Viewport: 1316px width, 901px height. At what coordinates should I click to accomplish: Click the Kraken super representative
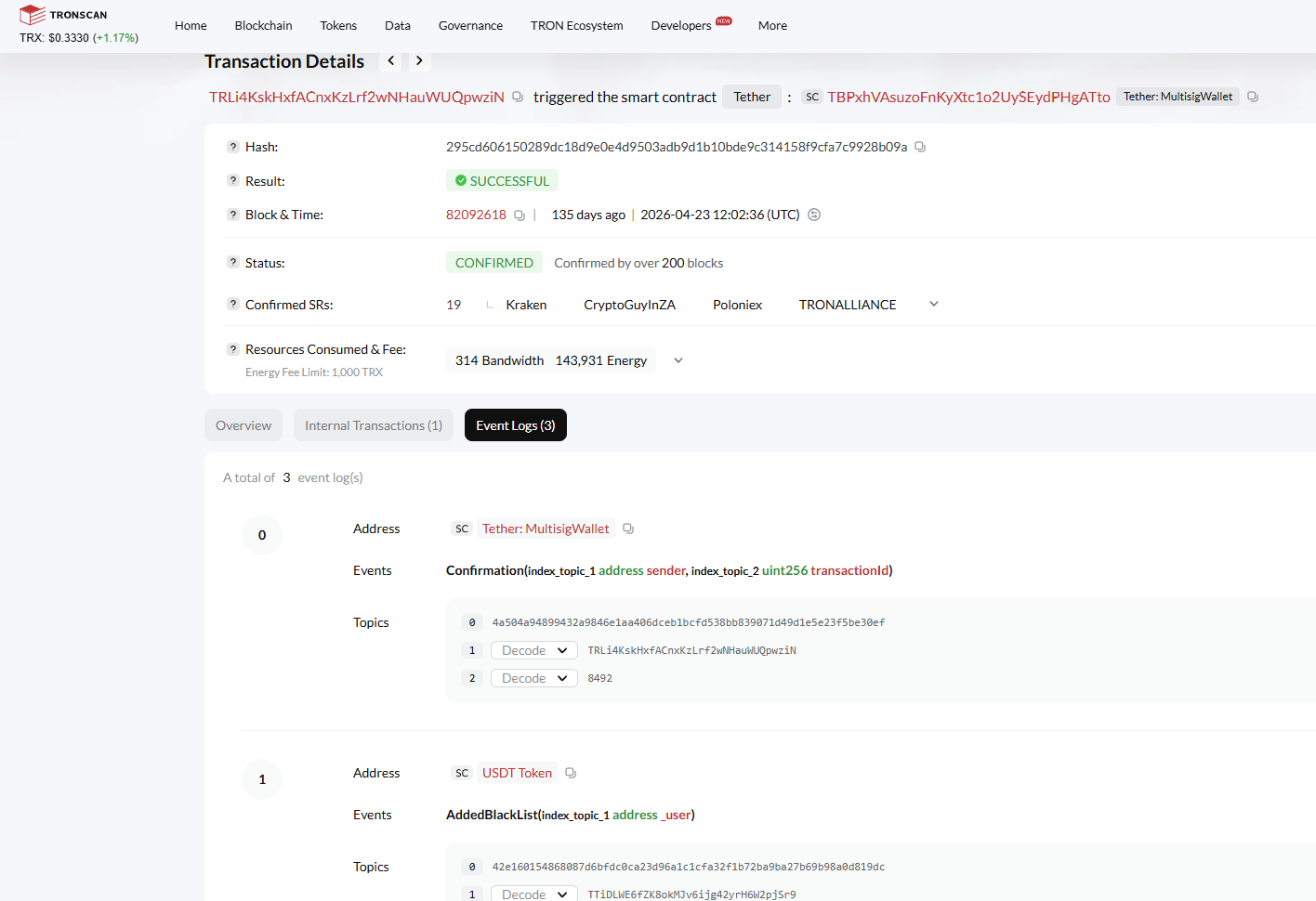(526, 305)
